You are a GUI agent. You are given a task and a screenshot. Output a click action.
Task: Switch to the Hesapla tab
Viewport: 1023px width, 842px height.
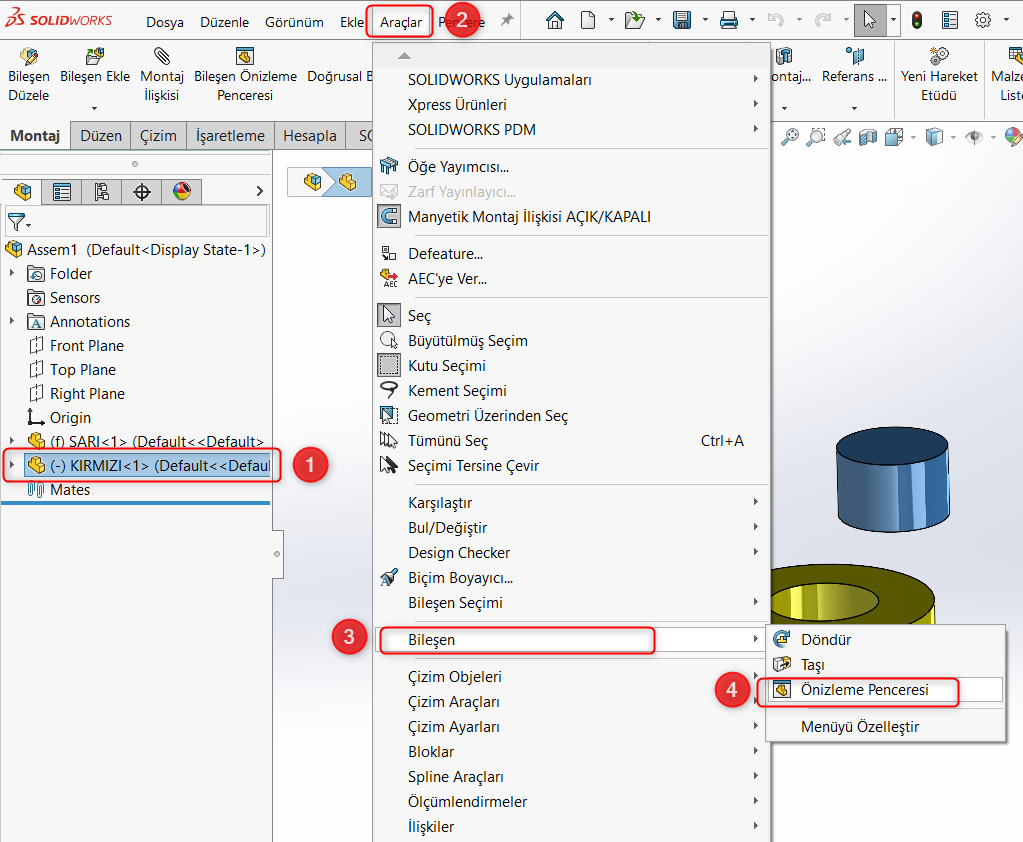(x=310, y=136)
